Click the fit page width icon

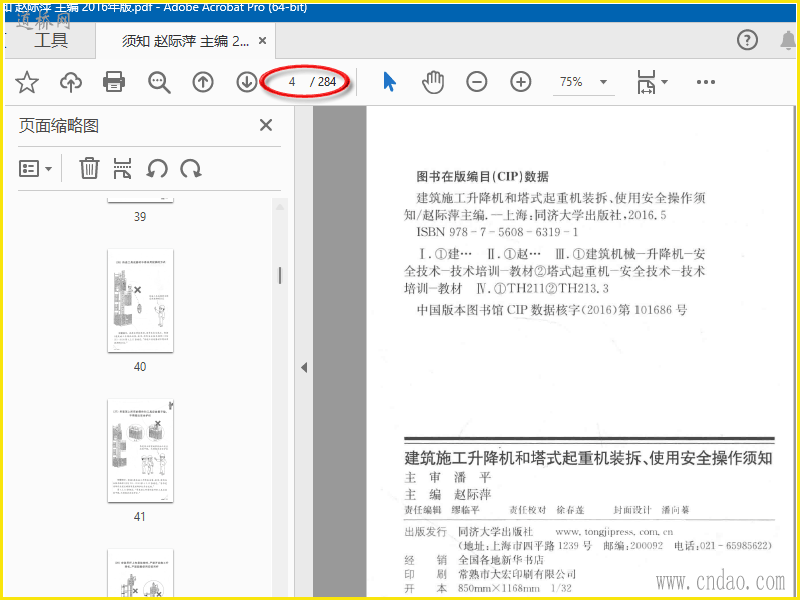pyautogui.click(x=645, y=82)
